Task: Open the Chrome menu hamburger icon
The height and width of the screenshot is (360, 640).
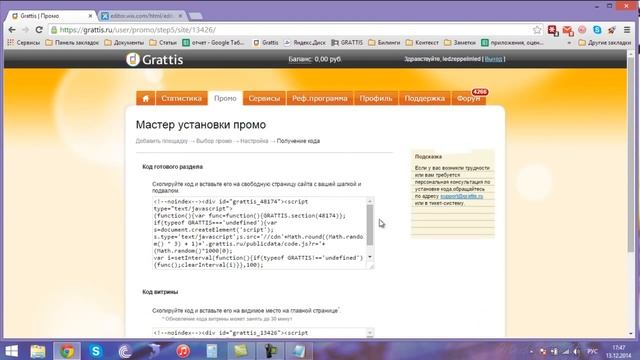Action: pos(627,30)
